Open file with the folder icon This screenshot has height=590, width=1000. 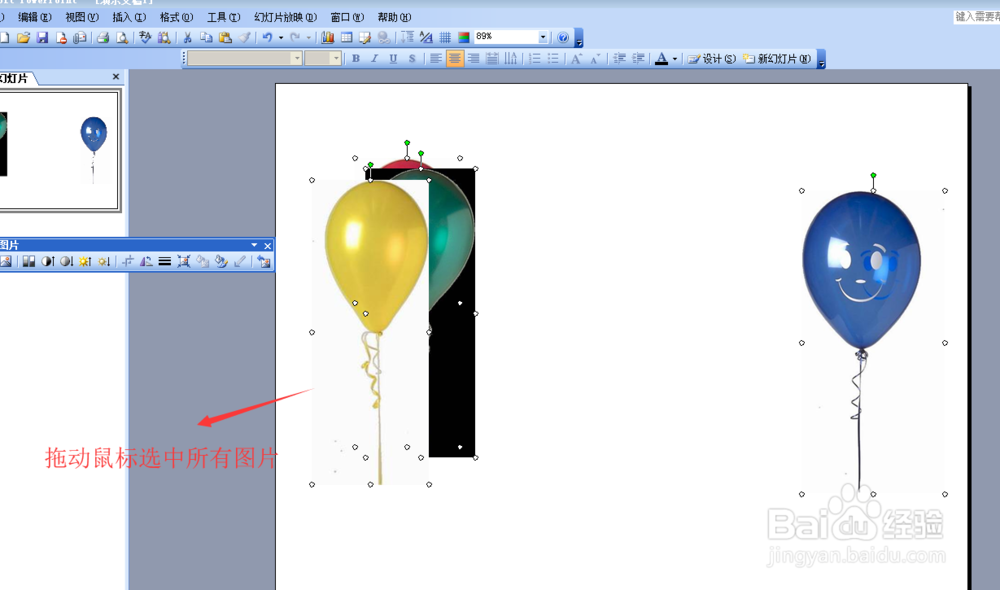[23, 38]
